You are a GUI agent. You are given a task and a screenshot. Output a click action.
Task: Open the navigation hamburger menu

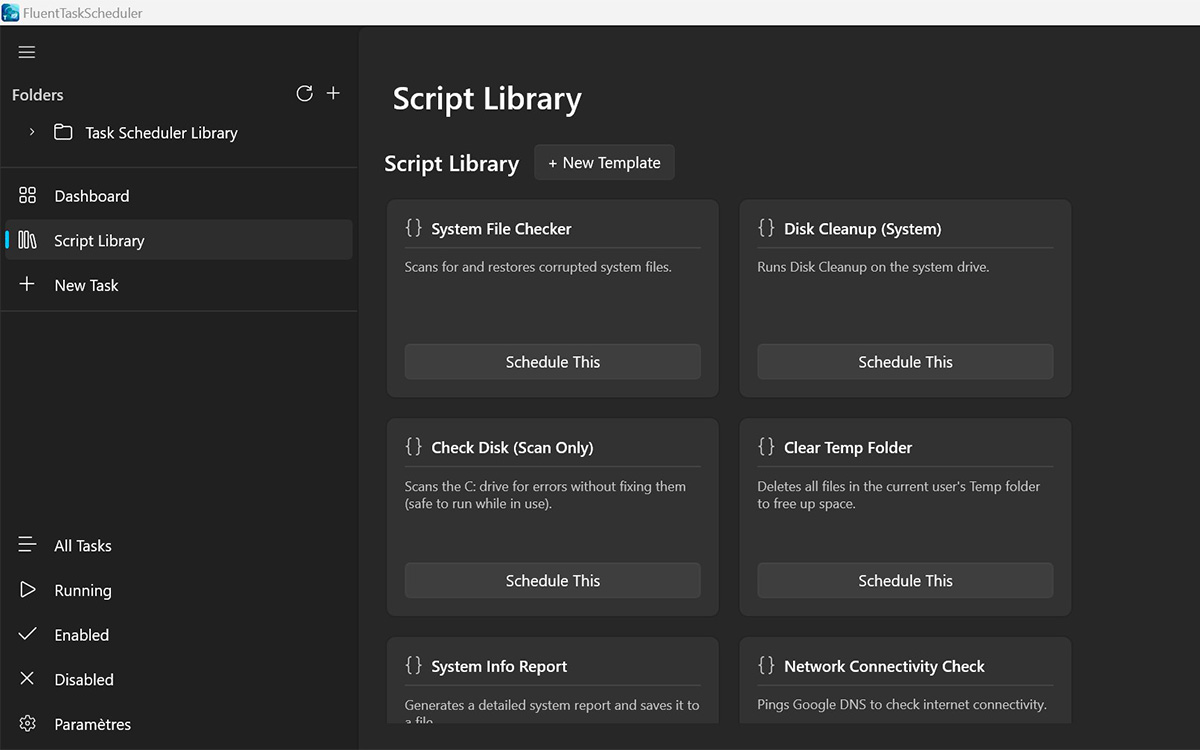click(26, 52)
